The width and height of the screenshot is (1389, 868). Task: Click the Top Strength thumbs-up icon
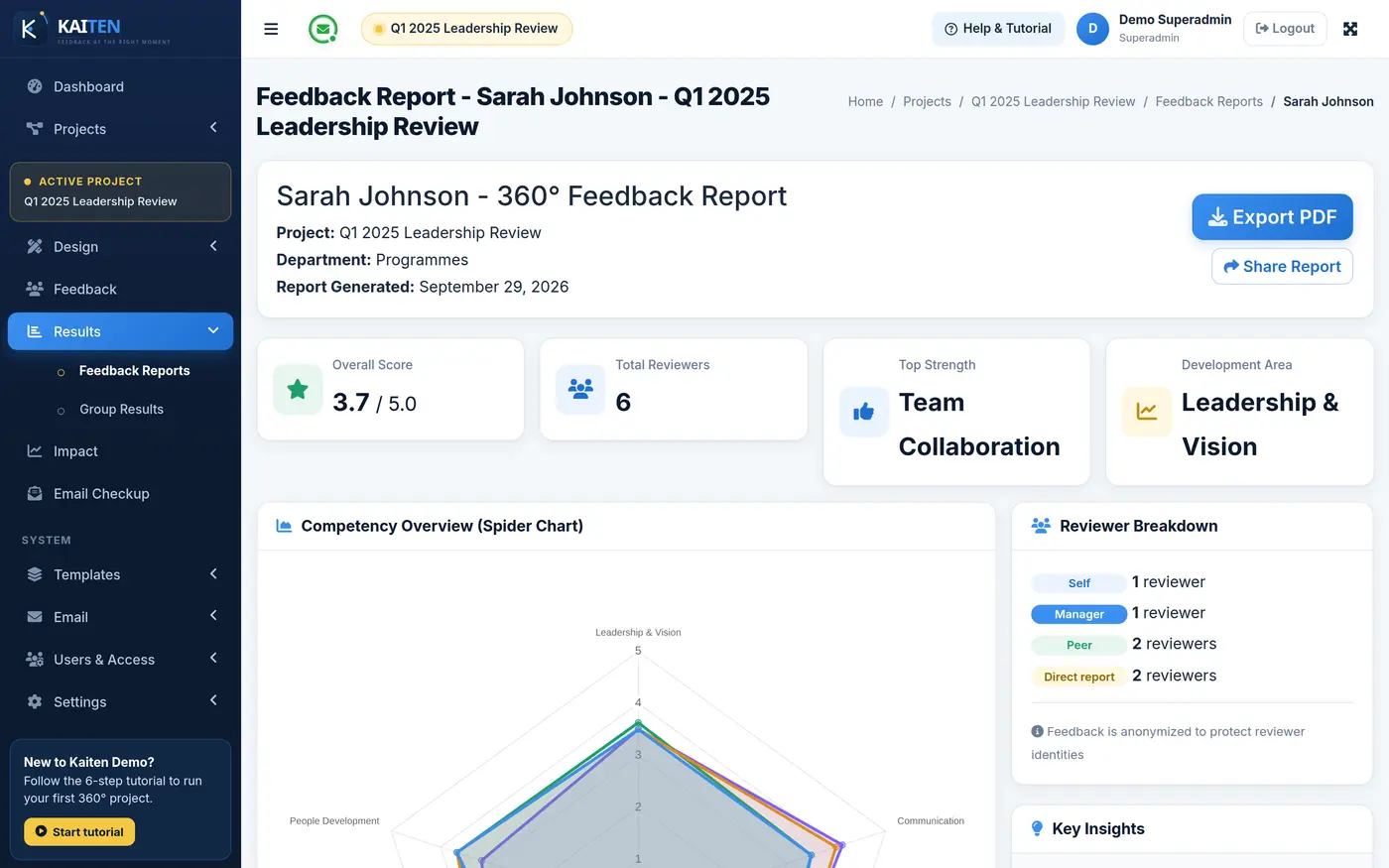coord(864,412)
